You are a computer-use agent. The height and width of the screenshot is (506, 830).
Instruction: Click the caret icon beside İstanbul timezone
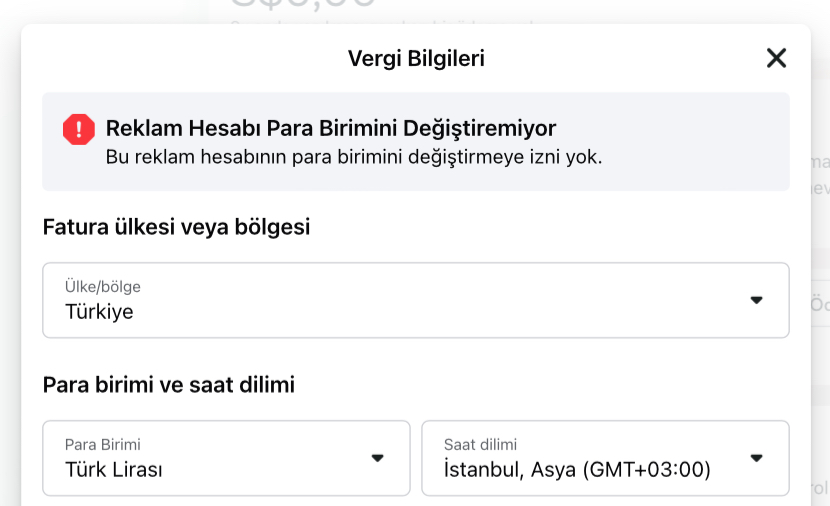point(756,458)
